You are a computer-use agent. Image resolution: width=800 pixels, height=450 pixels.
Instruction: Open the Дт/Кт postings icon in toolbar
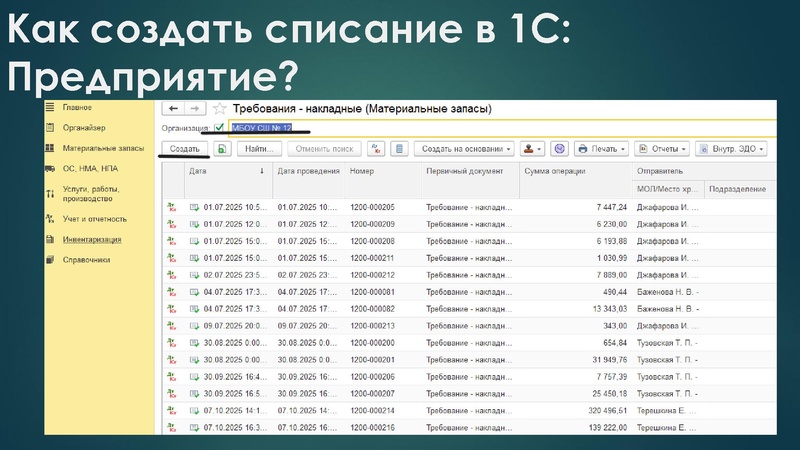(x=376, y=149)
